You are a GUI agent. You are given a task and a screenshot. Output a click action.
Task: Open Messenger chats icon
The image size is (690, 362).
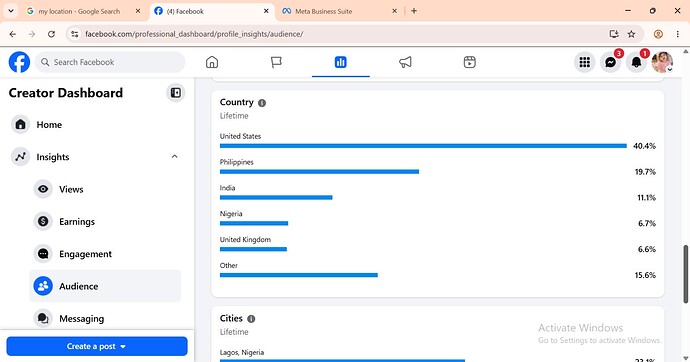point(610,62)
